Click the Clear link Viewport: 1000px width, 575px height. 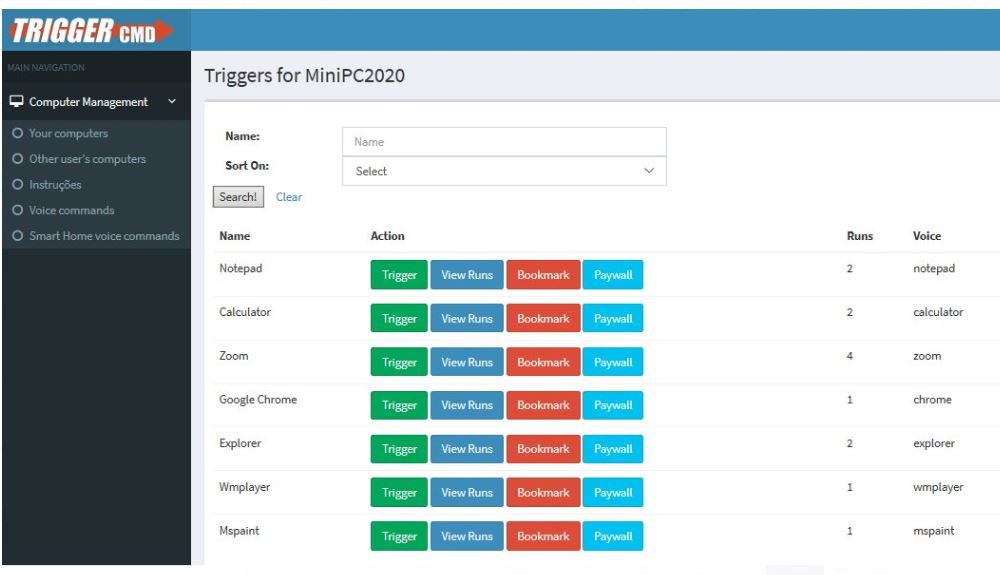point(289,197)
